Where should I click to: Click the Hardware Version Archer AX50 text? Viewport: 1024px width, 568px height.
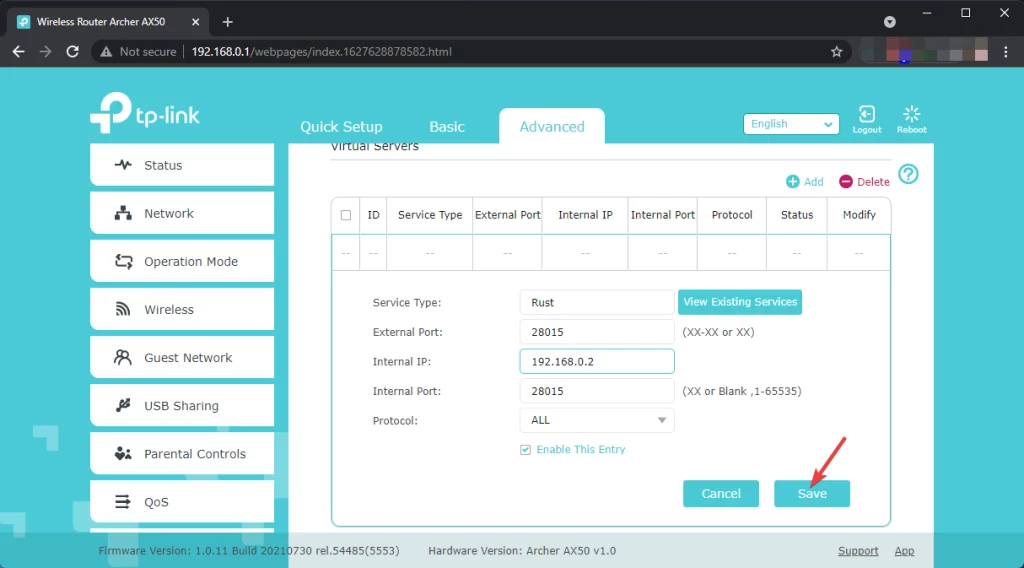[x=522, y=551]
